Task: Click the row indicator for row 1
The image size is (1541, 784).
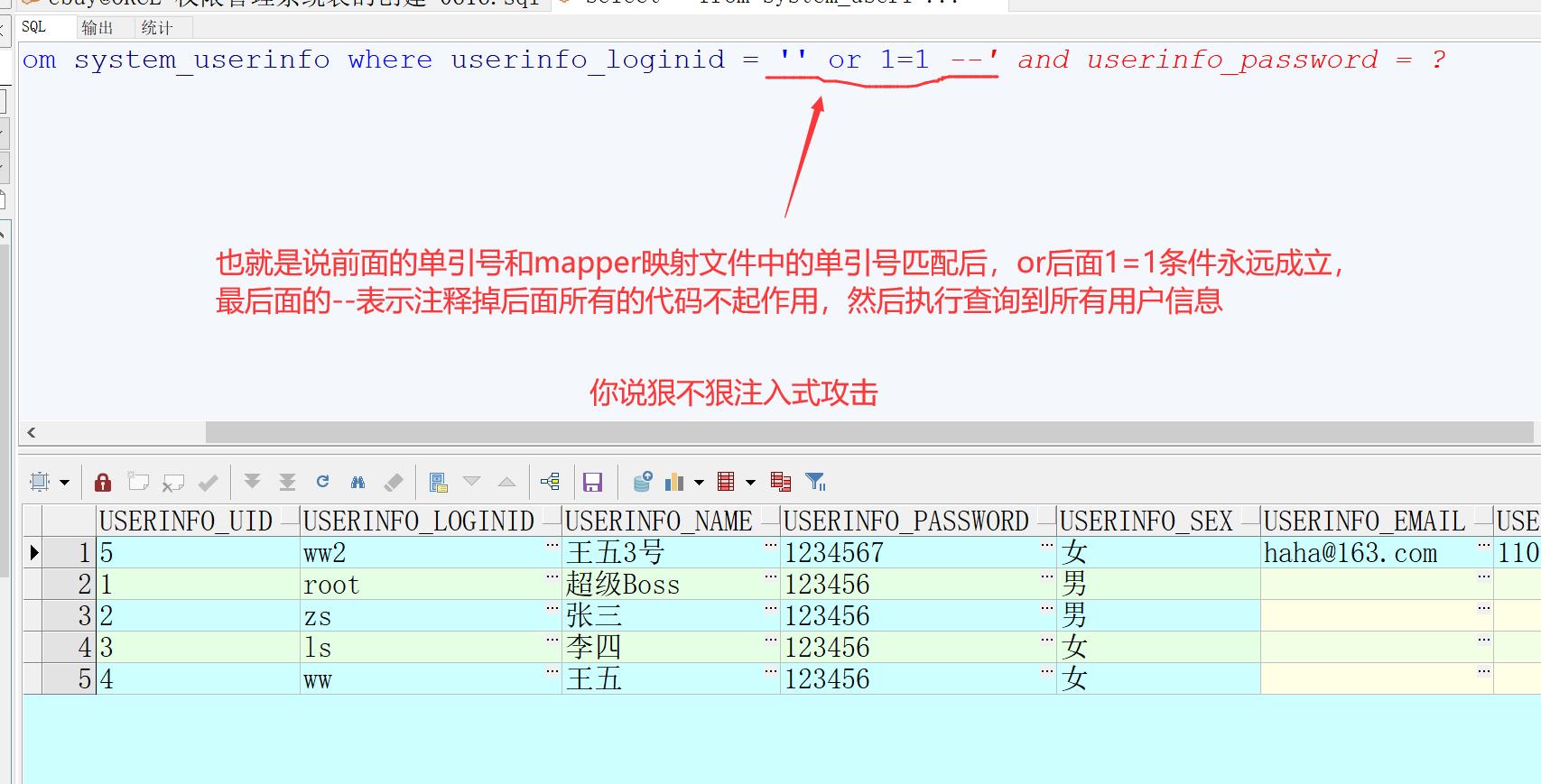Action: (x=32, y=552)
